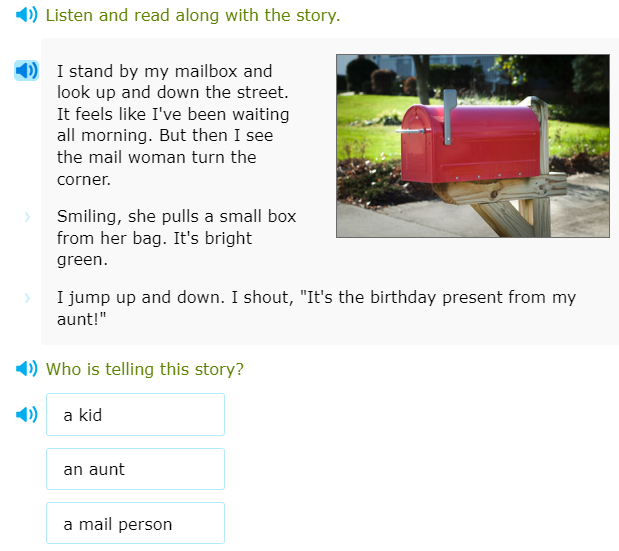Viewport: 619px width, 551px height.
Task: Play audio for the a kid answer
Action: click(x=27, y=414)
